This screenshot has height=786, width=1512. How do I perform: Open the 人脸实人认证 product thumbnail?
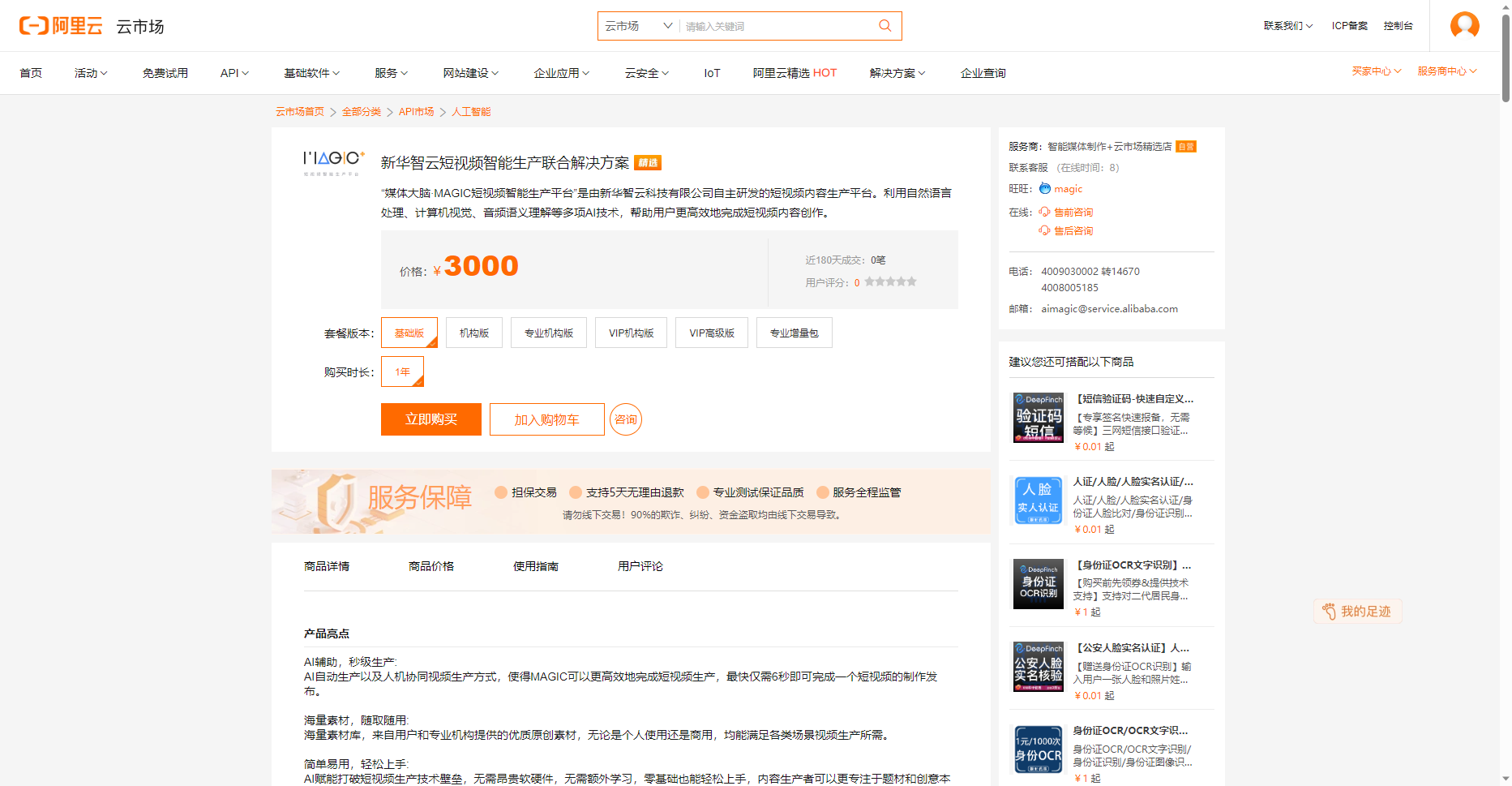(x=1039, y=500)
